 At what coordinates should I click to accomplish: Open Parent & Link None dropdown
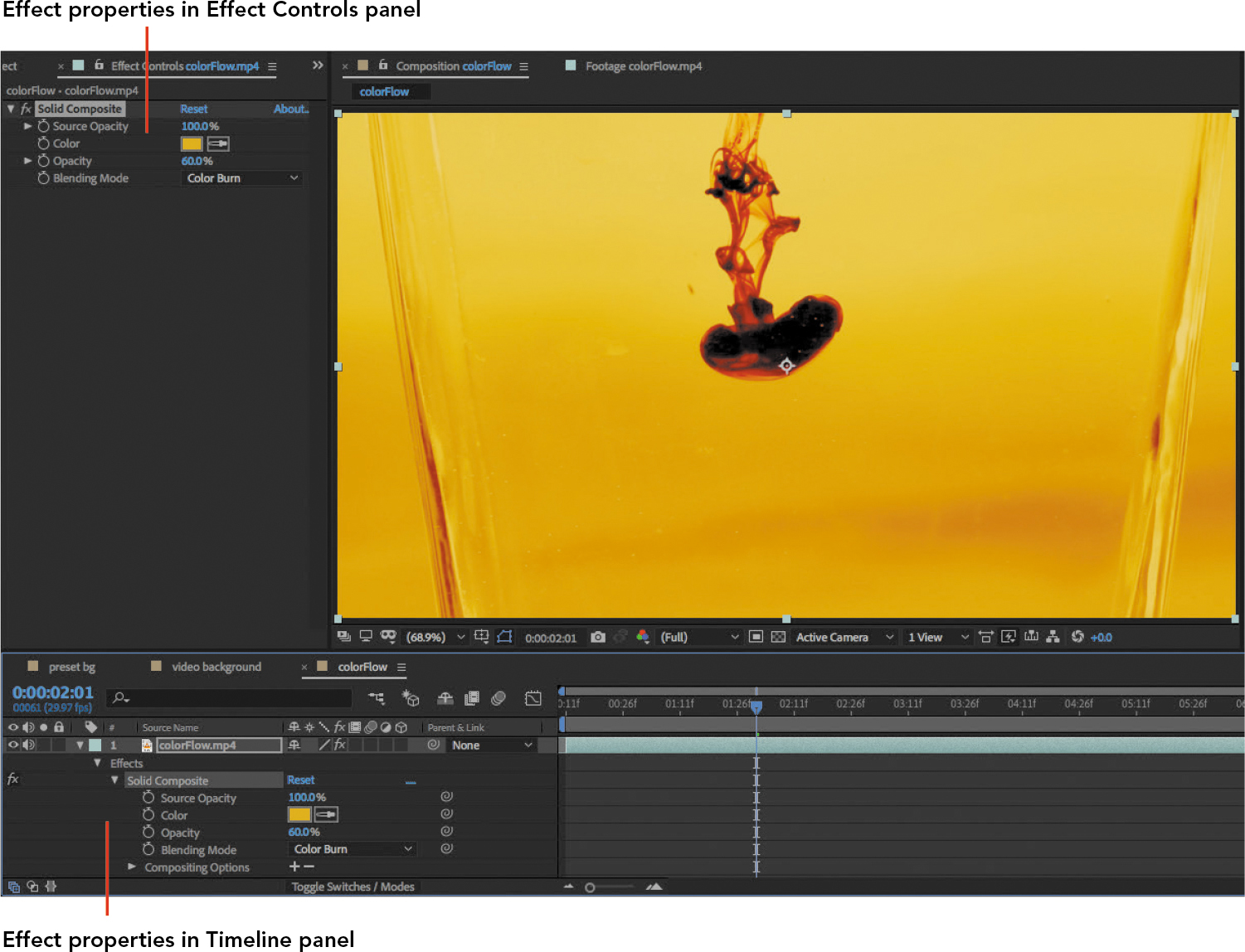492,746
